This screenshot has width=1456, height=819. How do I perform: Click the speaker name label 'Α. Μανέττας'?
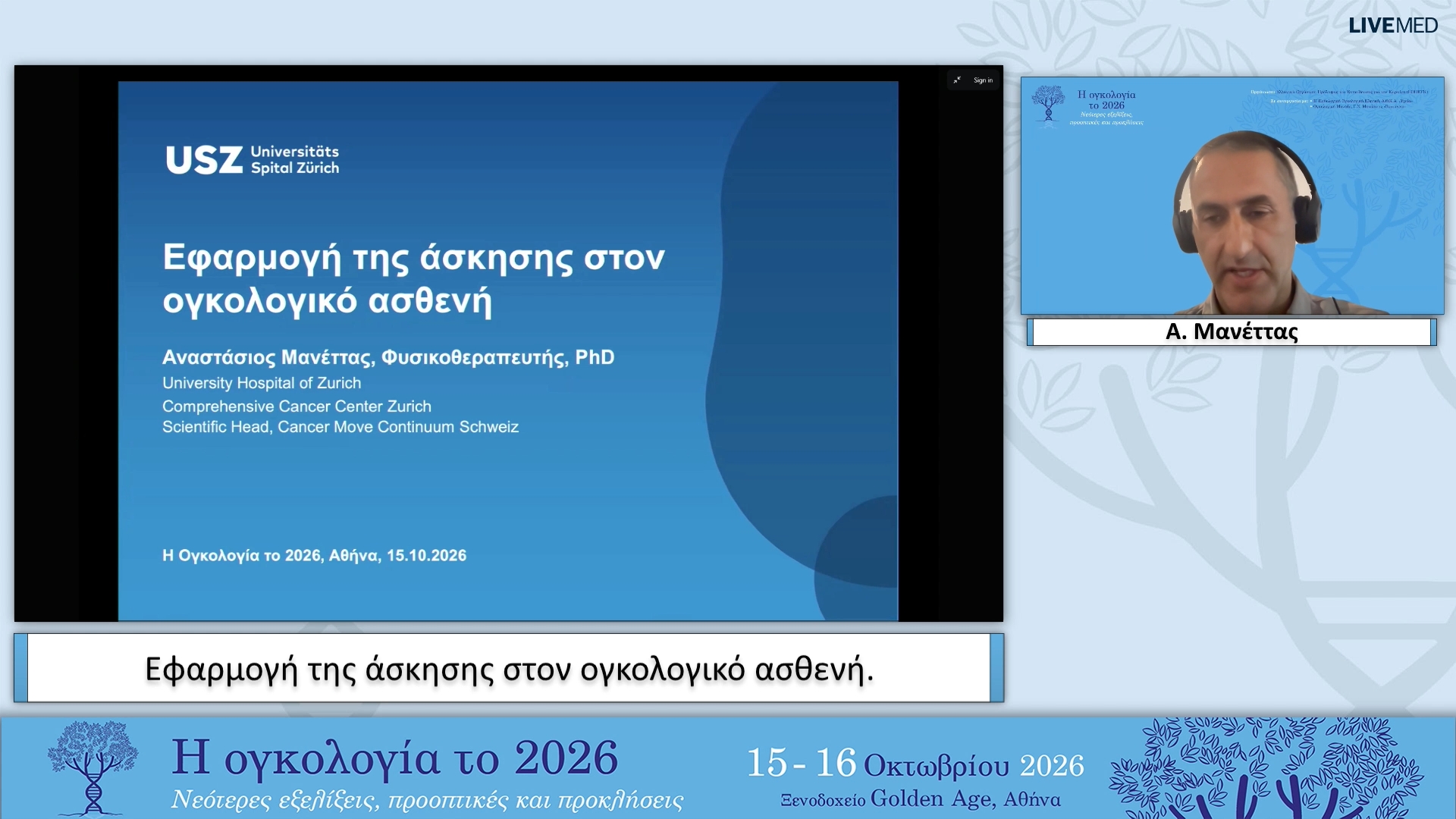click(x=1232, y=331)
